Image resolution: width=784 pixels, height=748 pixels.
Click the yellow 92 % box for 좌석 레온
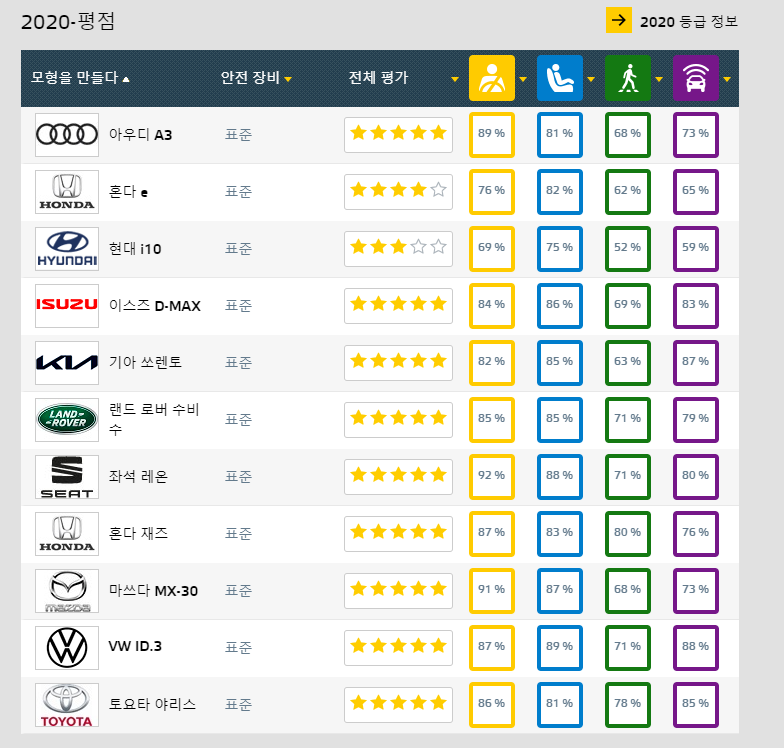pos(492,477)
